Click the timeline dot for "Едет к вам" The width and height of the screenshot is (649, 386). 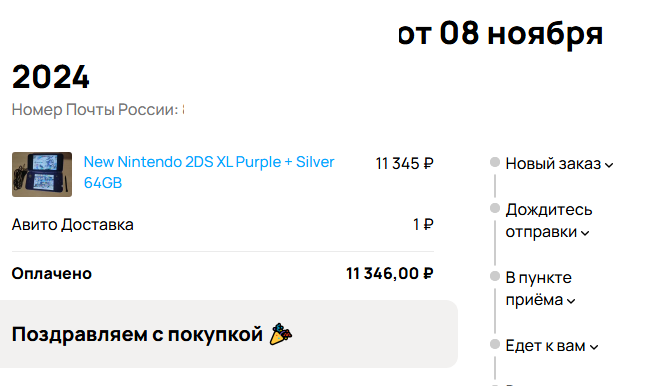[x=495, y=344]
